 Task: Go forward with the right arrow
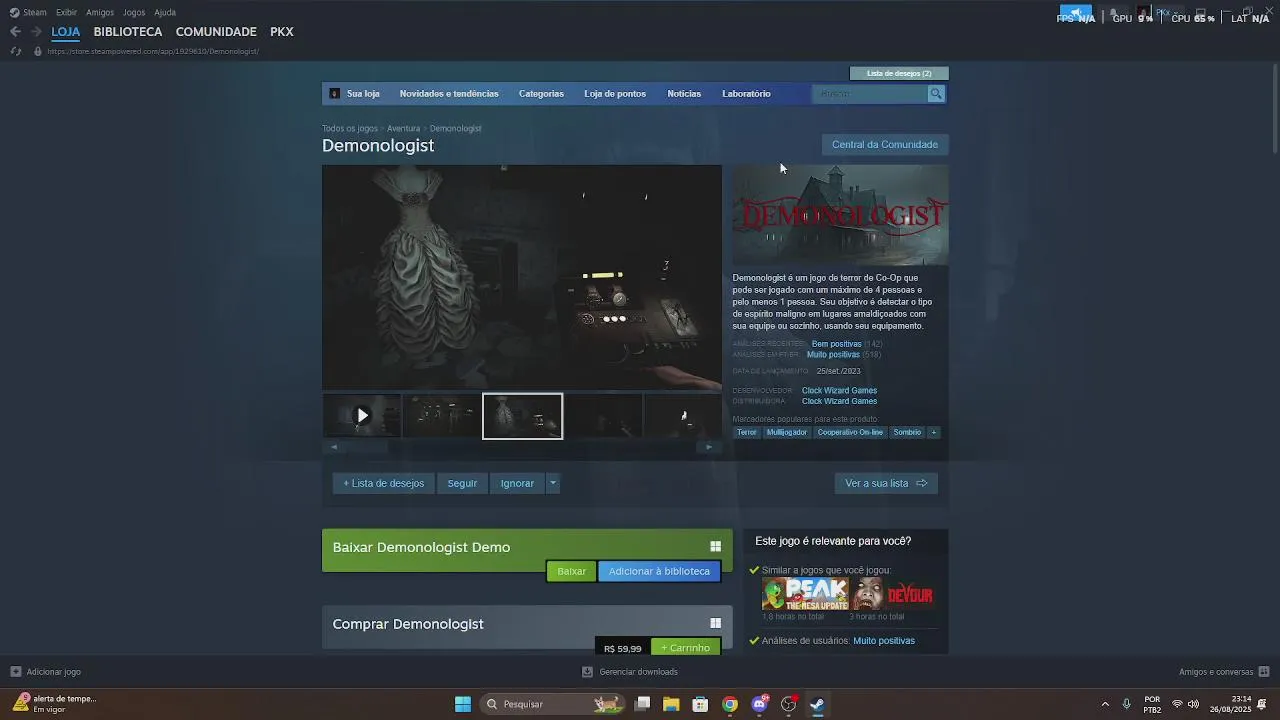36,32
